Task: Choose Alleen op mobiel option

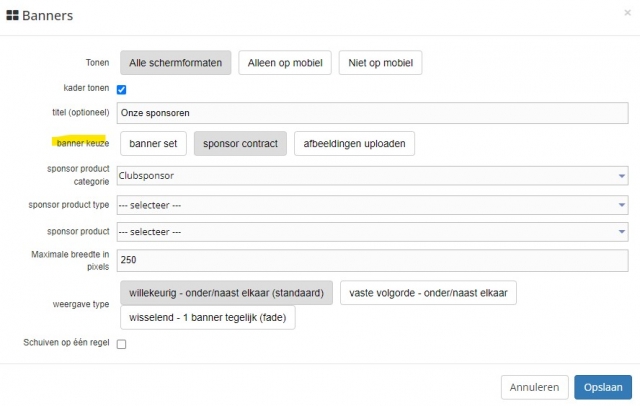Action: [285, 62]
